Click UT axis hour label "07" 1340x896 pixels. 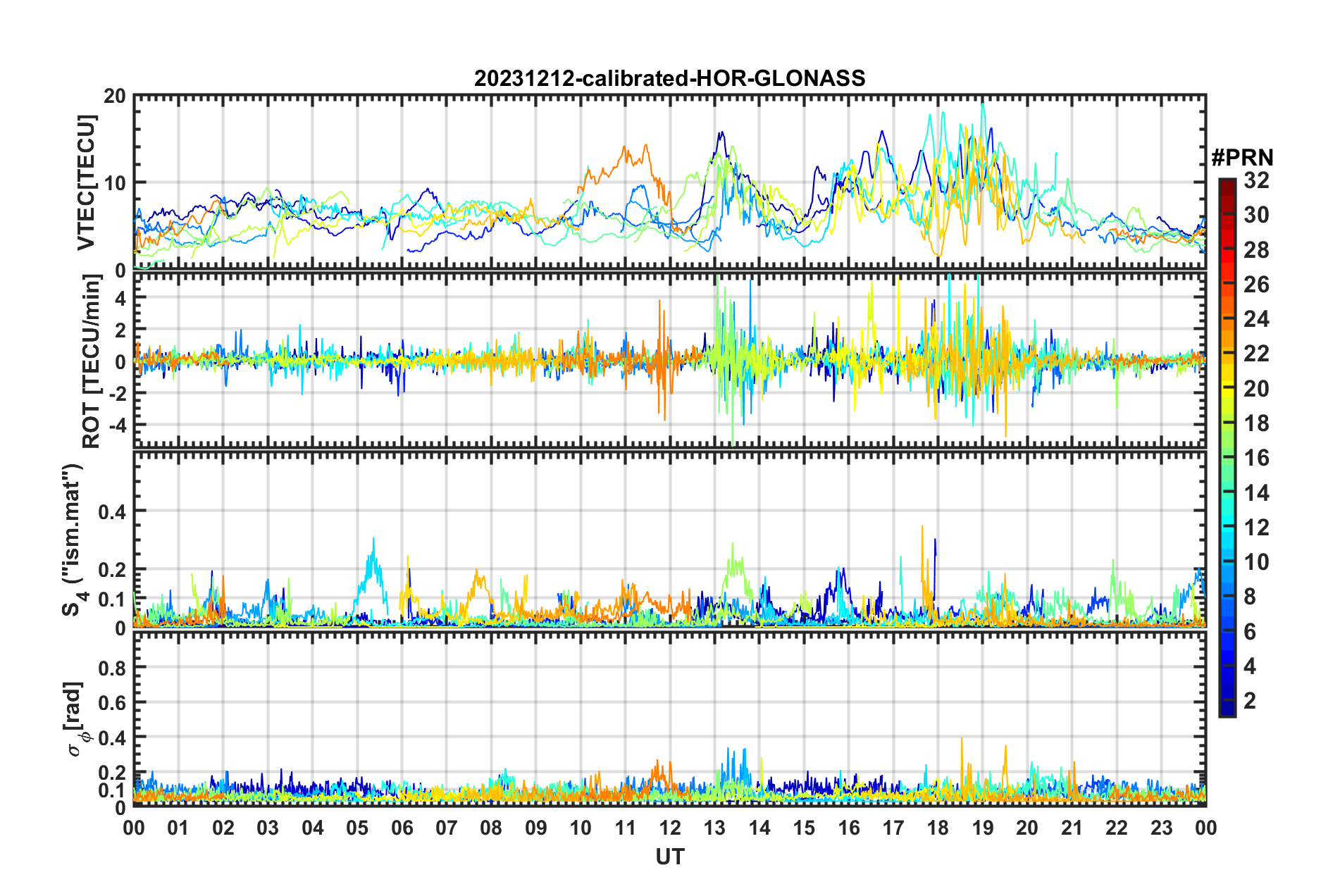[x=447, y=828]
